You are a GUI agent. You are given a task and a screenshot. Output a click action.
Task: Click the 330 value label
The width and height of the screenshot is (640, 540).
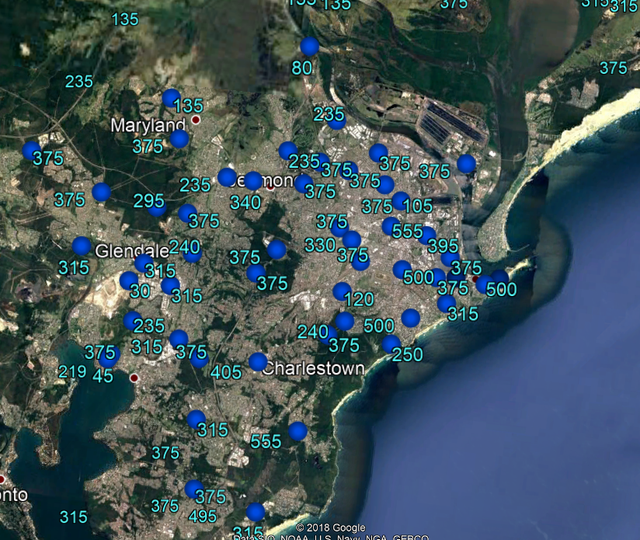tap(320, 245)
